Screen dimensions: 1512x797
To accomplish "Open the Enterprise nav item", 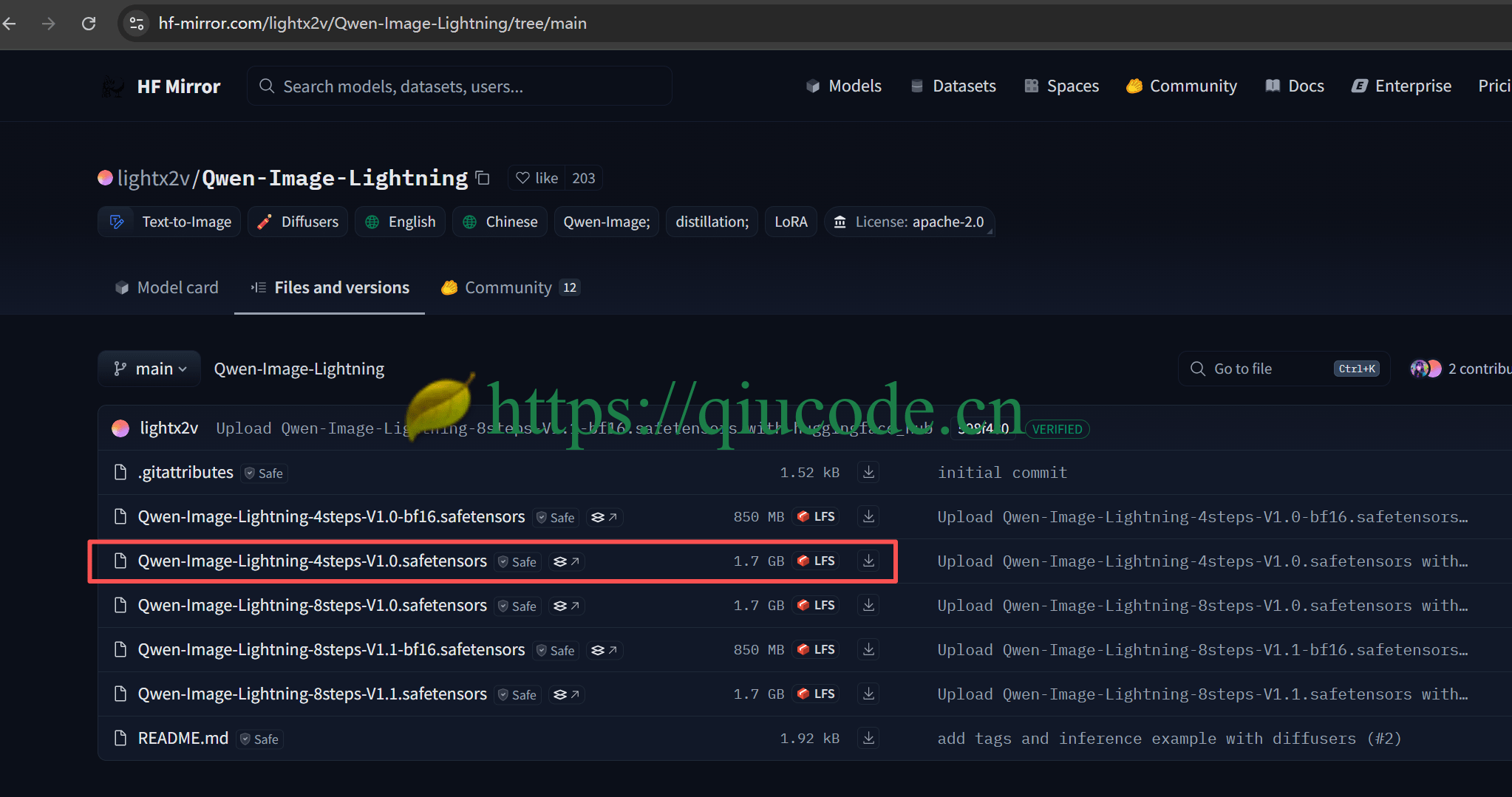I will pos(1402,86).
